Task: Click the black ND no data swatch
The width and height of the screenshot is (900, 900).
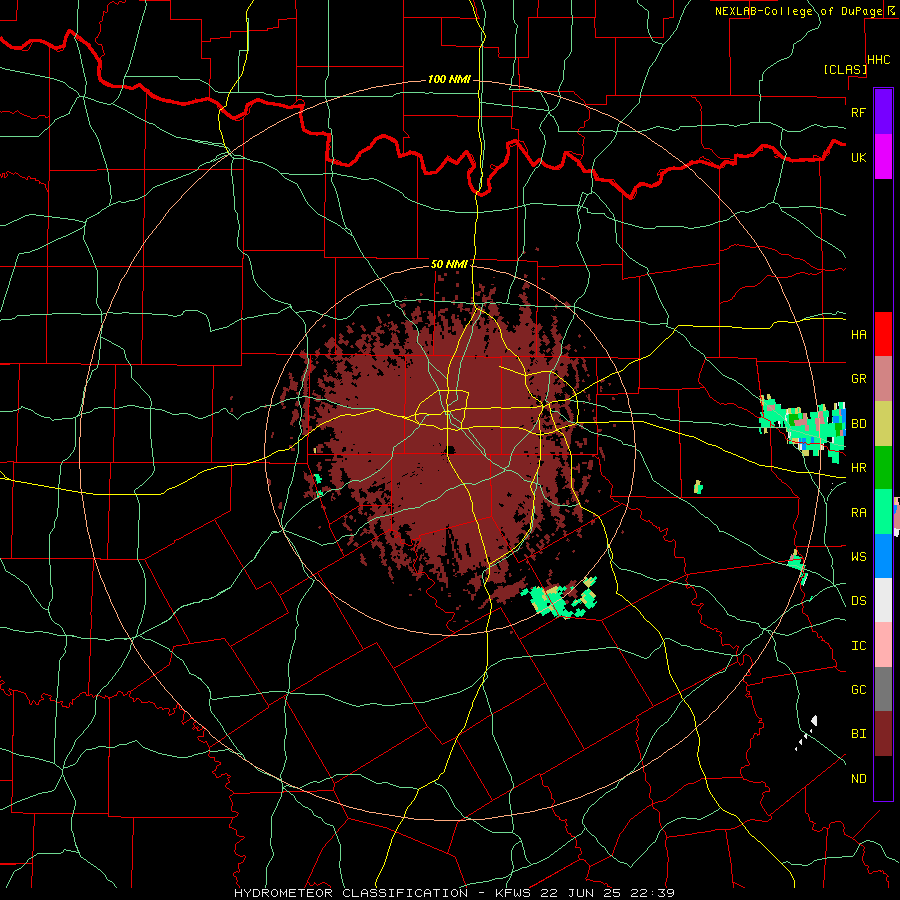Action: [883, 778]
